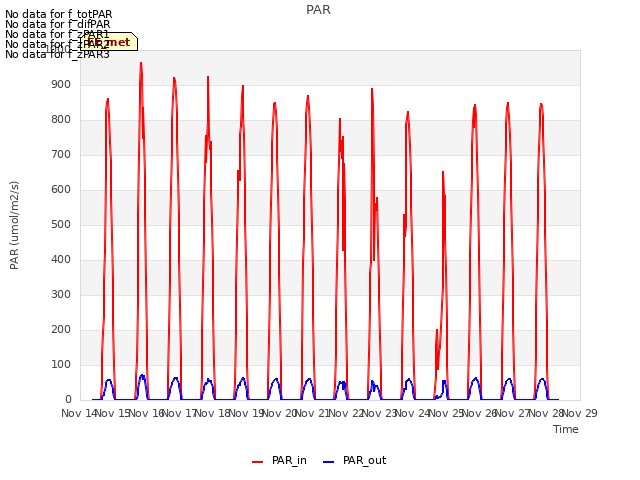The width and height of the screenshot is (640, 480).
Task: Click the 'No data for f_difPAR' message
Action: (58, 24)
